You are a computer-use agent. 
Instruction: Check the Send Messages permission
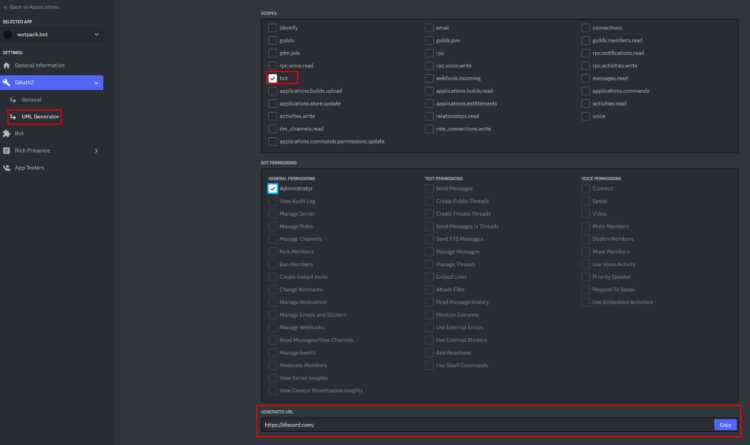coord(429,189)
